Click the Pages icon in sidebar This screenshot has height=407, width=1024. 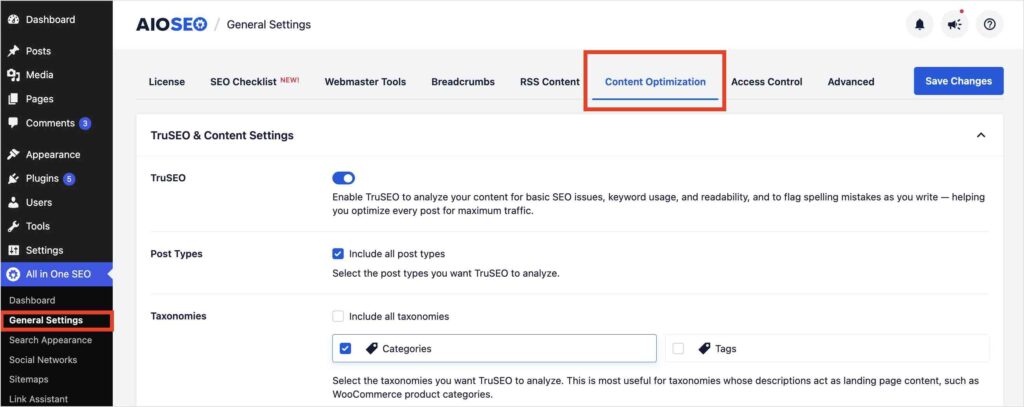[x=12, y=99]
